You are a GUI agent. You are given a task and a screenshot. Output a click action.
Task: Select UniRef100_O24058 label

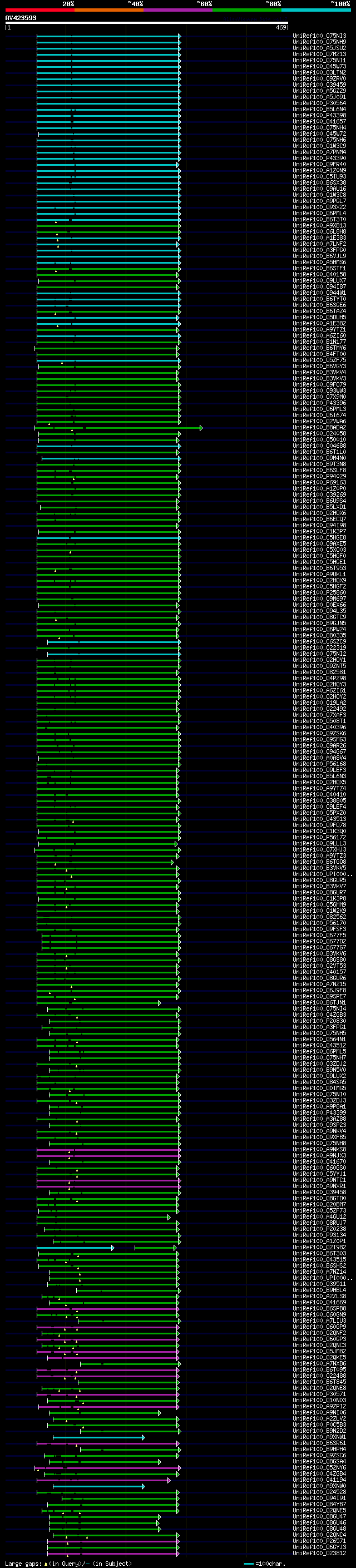[319, 433]
